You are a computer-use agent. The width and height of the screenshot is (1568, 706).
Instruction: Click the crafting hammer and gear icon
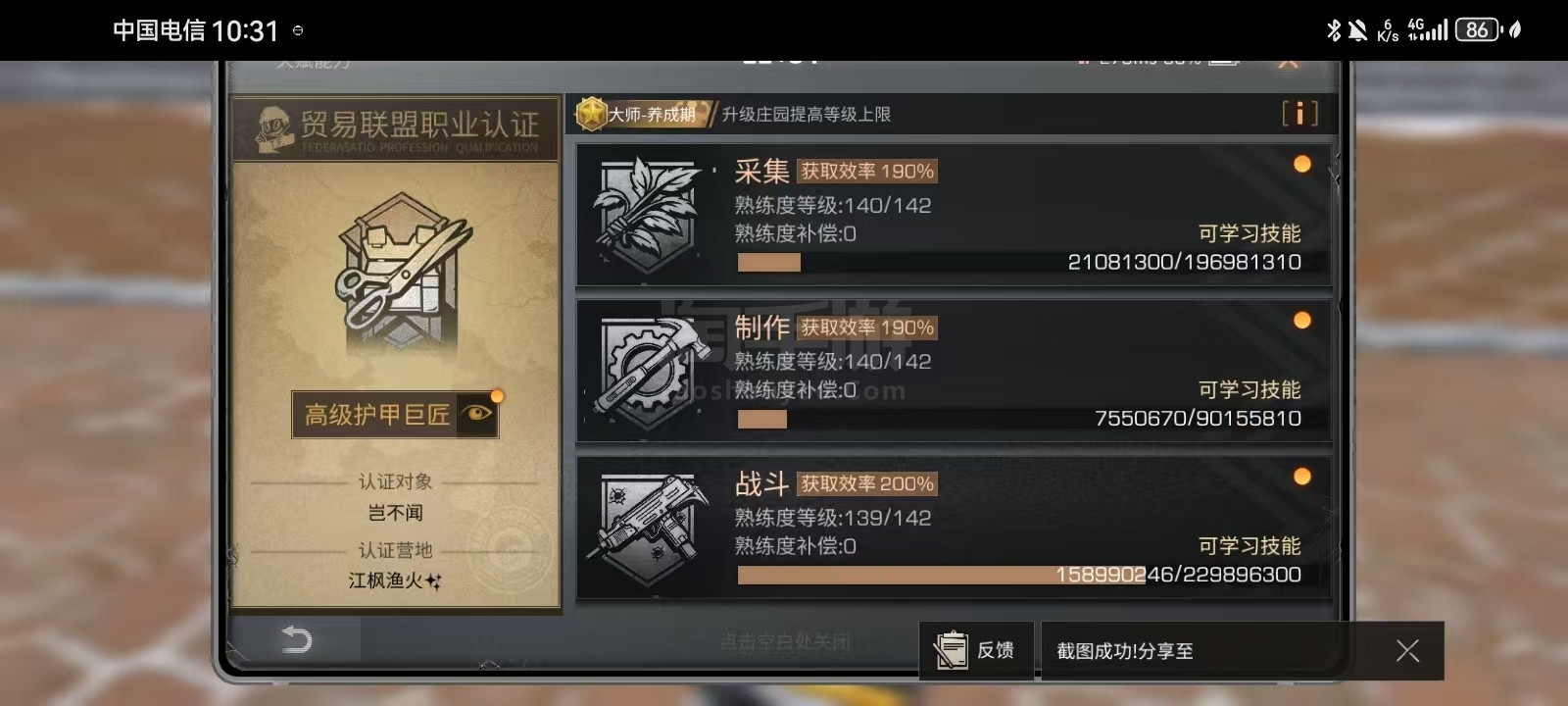tap(648, 372)
